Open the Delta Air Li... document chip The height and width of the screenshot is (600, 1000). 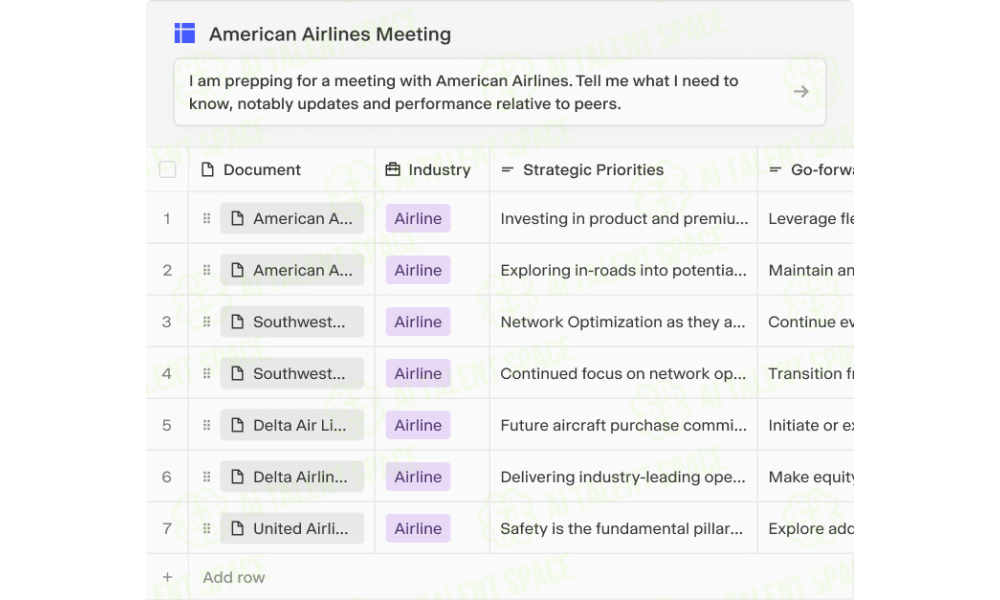pos(292,425)
